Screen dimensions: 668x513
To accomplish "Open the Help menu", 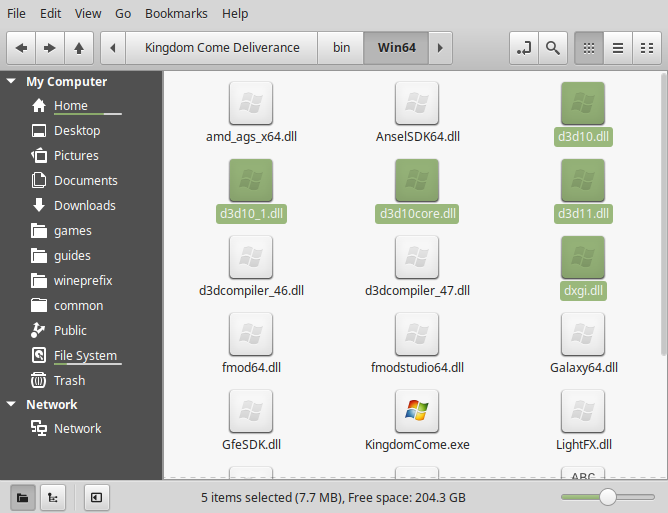I will pos(235,14).
